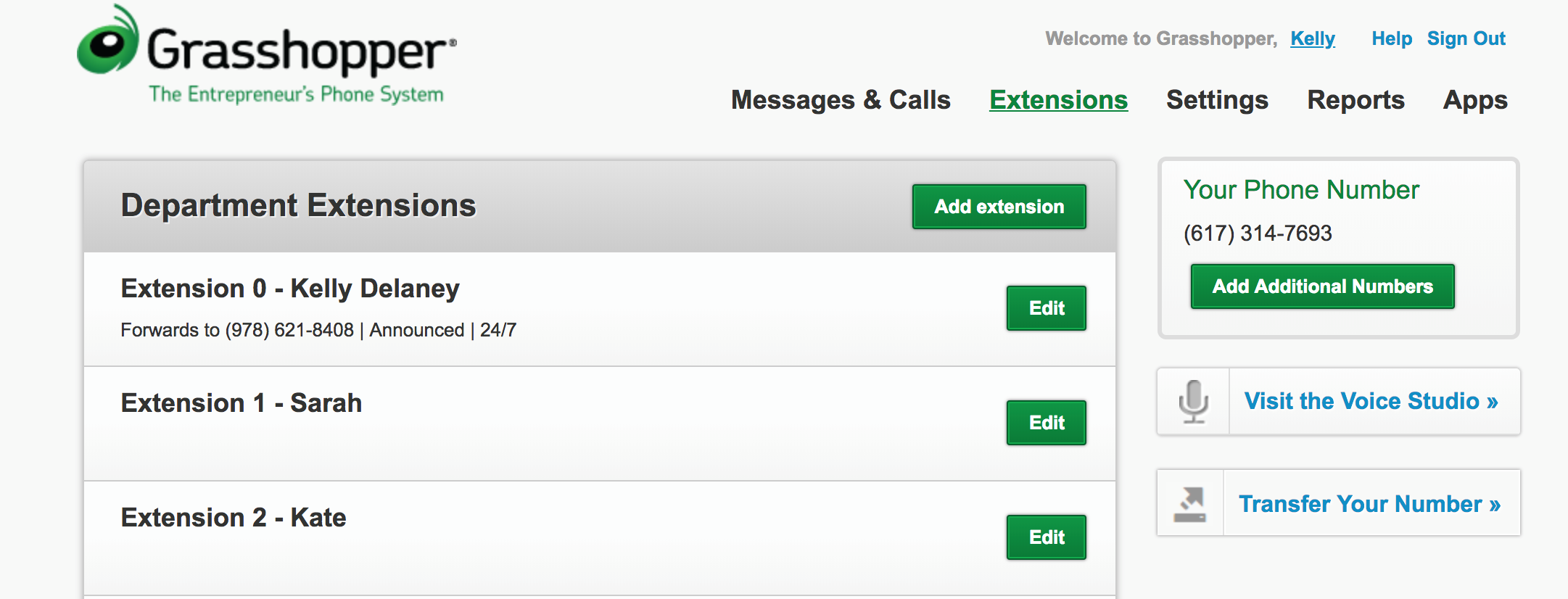
Task: Sign out of Grasshopper
Action: (x=1466, y=38)
